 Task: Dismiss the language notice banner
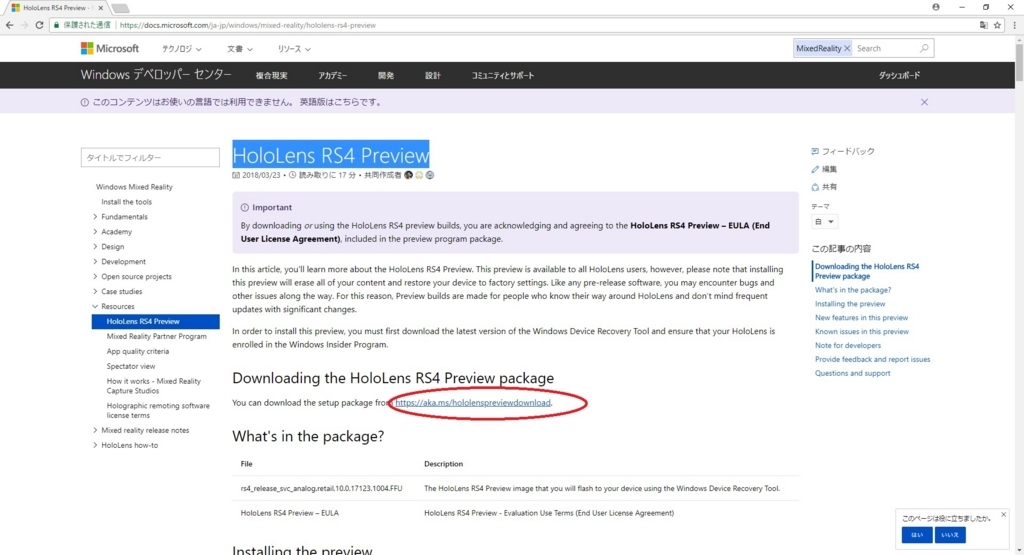click(924, 102)
